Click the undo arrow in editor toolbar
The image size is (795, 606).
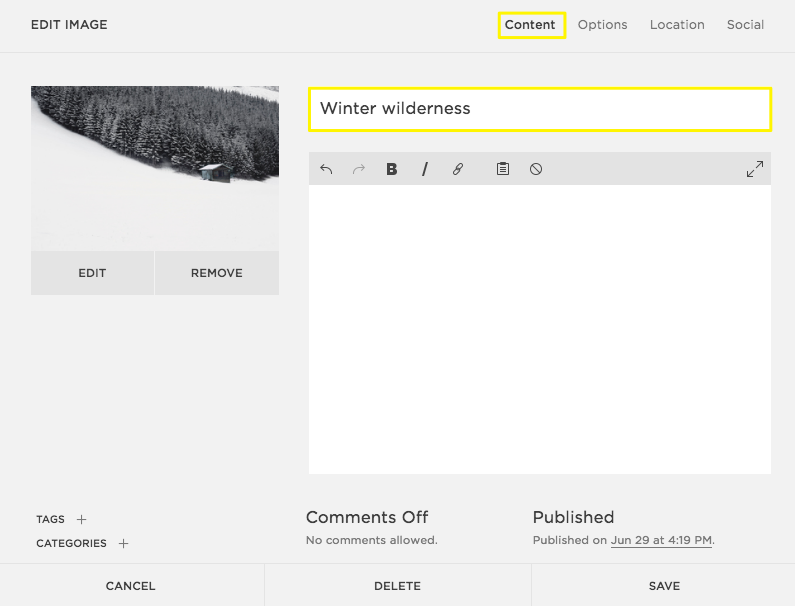point(326,169)
